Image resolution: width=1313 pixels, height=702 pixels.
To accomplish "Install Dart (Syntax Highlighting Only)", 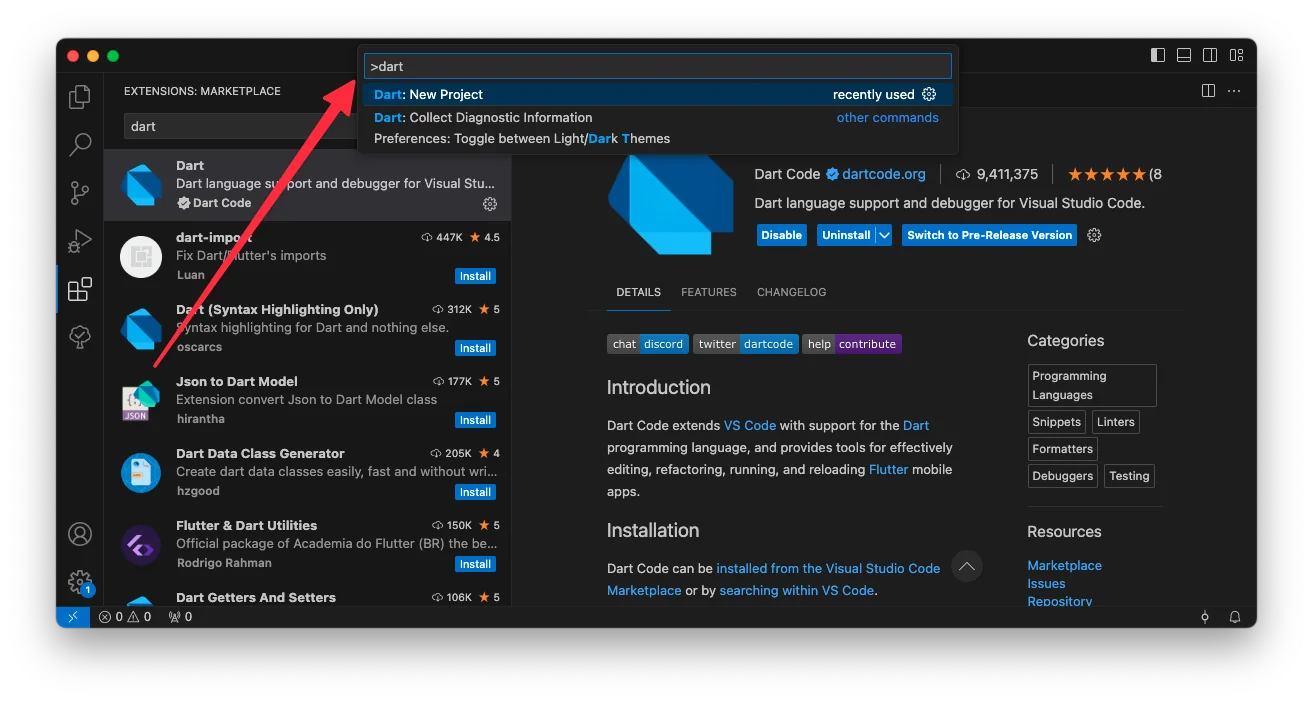I will [475, 348].
